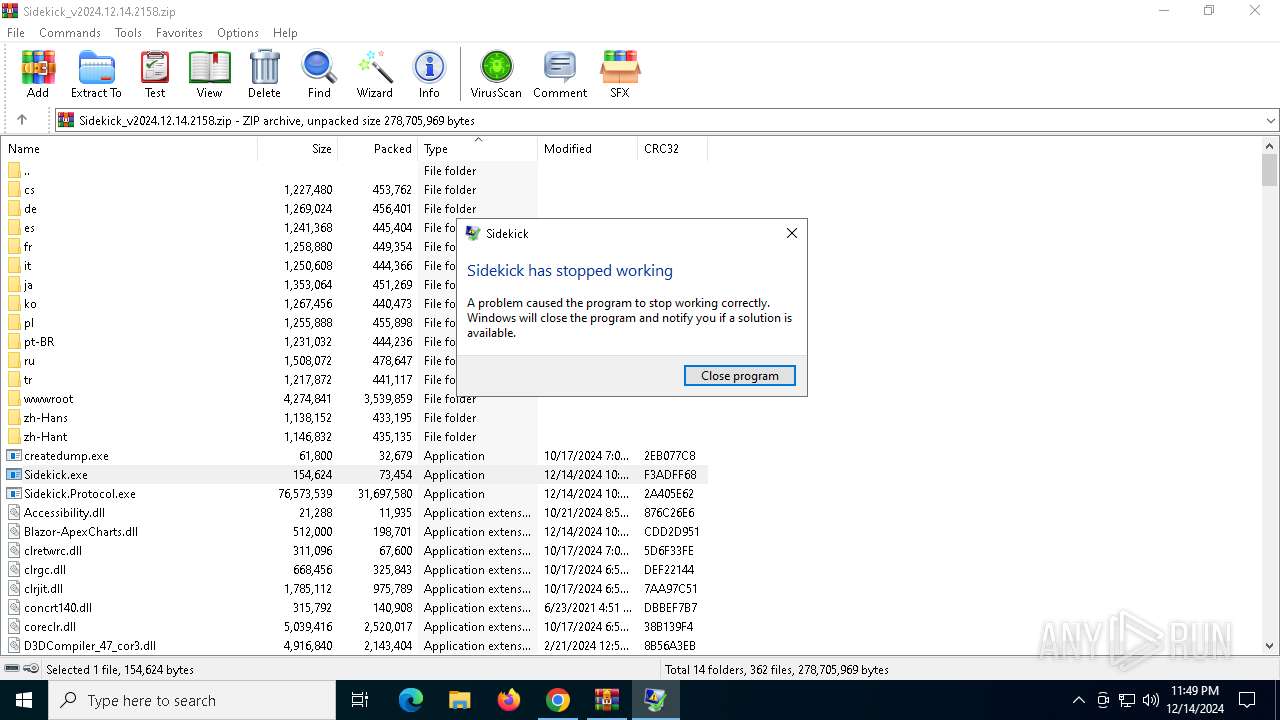Sort by Size column header
Viewport: 1280px width, 720px height.
coord(298,148)
